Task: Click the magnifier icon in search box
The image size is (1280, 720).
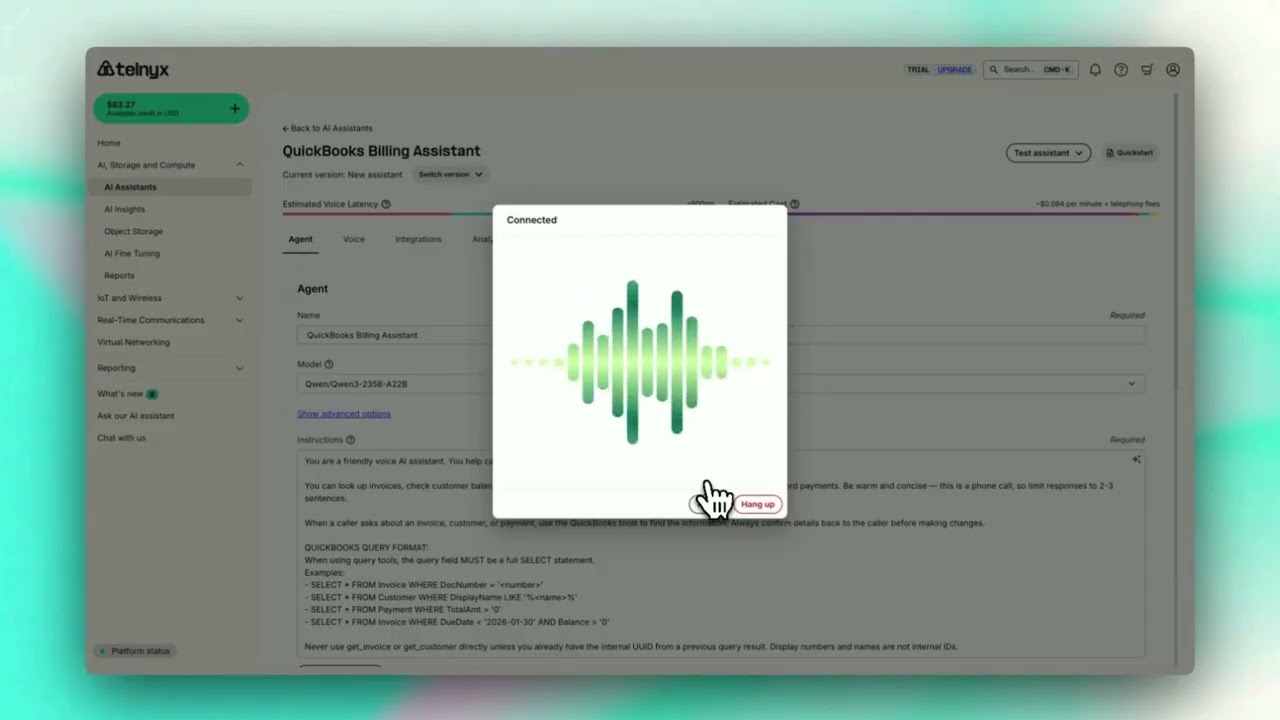Action: click(993, 70)
